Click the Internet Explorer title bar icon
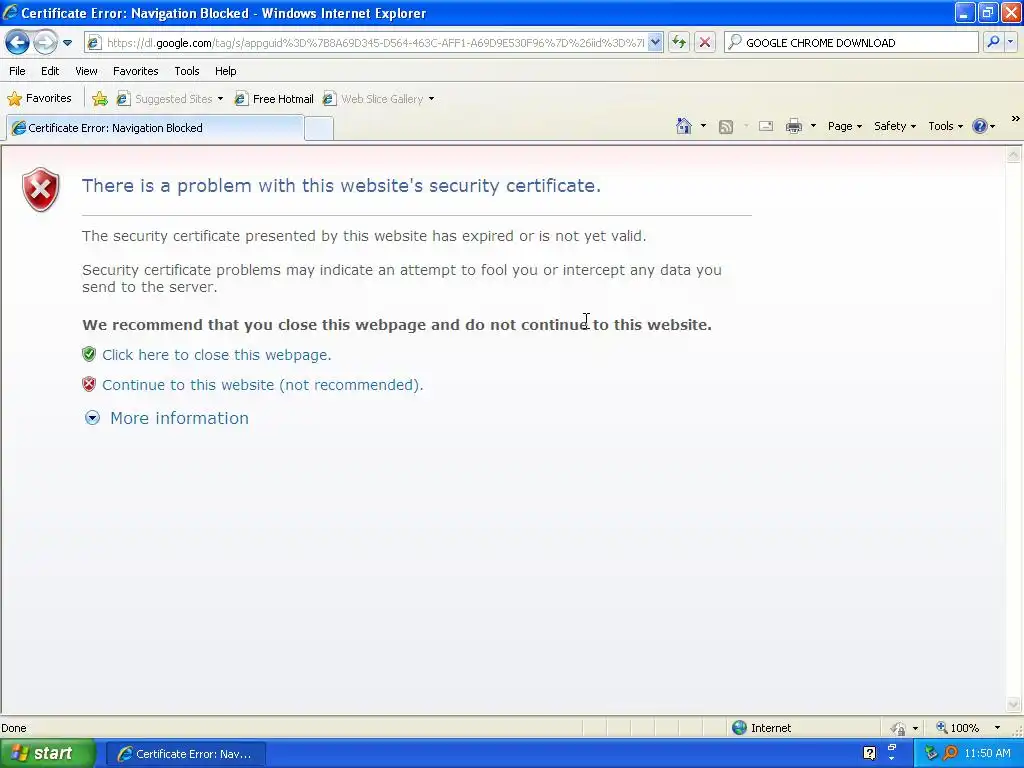Screen dimensions: 1024x768 click(x=10, y=12)
